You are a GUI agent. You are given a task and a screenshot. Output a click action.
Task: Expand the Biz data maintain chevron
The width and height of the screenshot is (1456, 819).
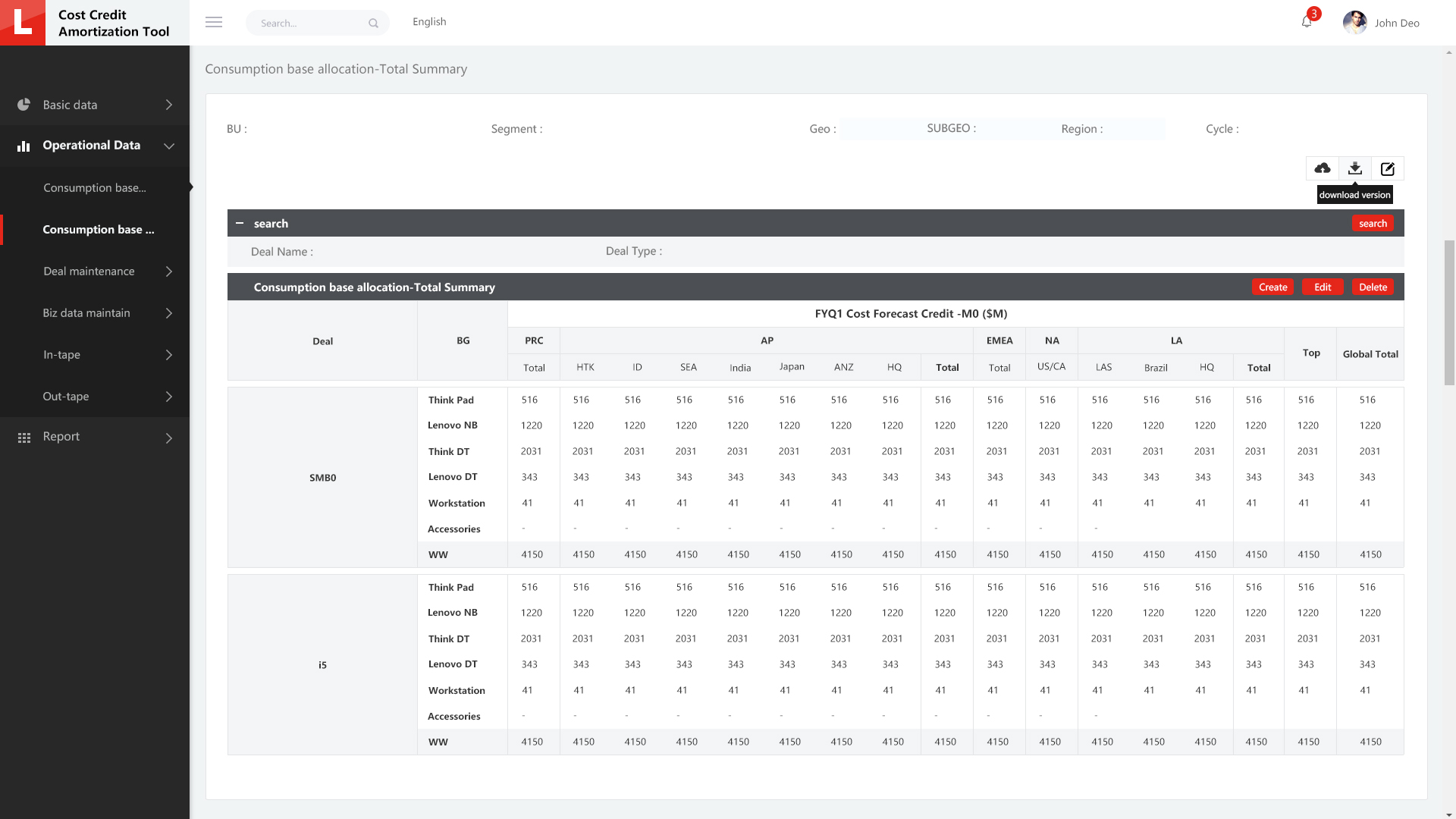pos(169,313)
